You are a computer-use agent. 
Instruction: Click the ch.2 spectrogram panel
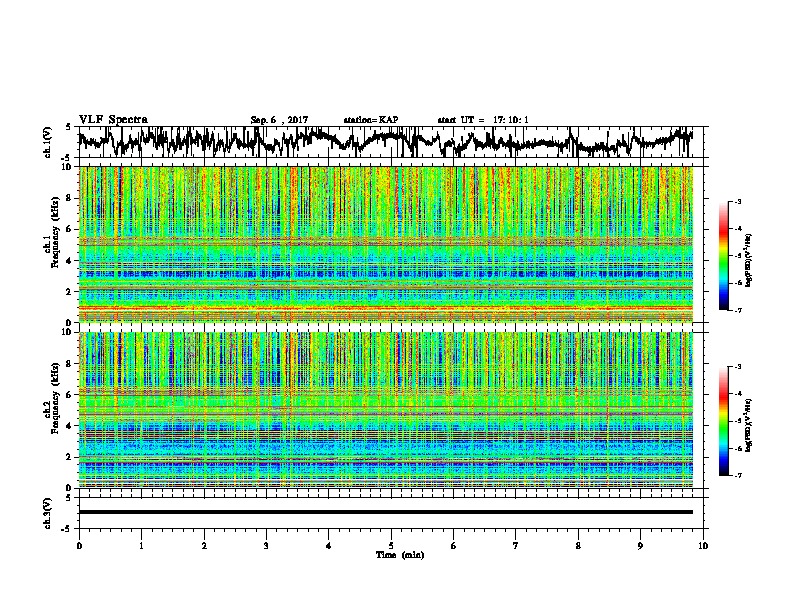pos(385,410)
